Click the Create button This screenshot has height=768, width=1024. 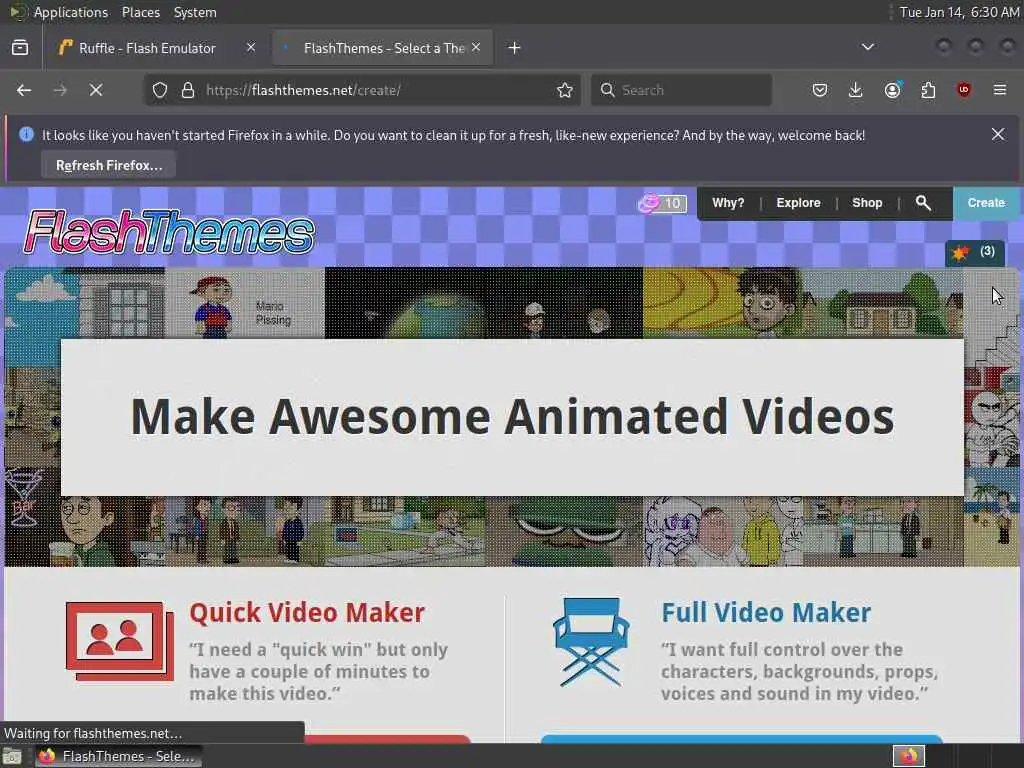[x=985, y=202]
